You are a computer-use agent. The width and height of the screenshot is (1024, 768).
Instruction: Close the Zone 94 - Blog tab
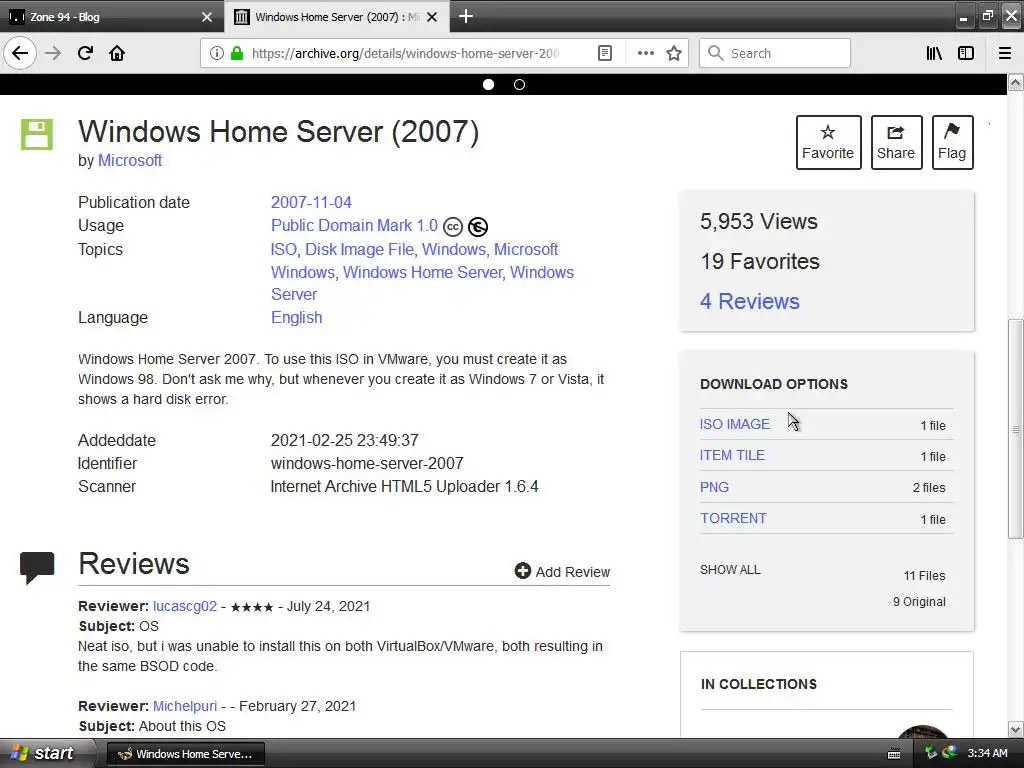207,17
